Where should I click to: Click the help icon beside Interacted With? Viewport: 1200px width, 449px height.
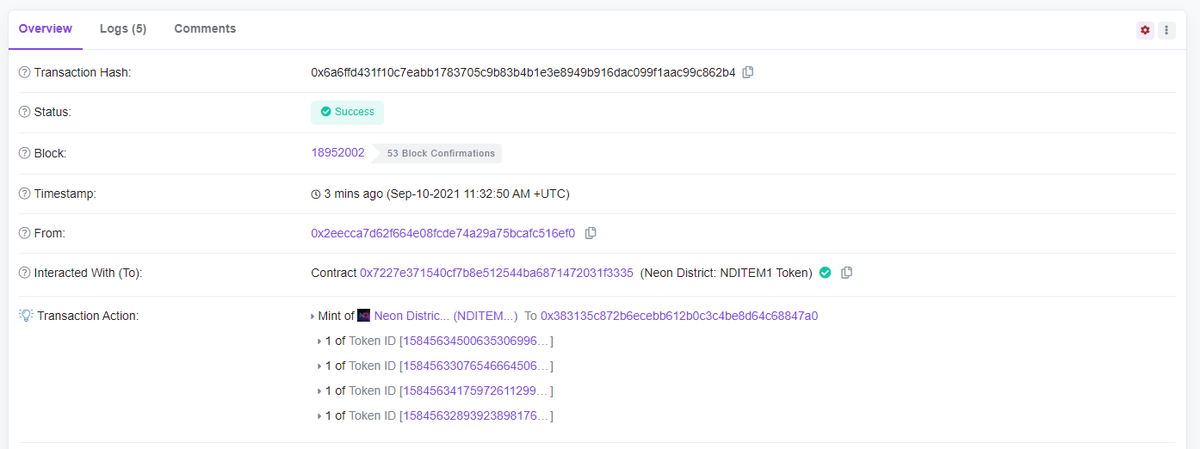(25, 273)
